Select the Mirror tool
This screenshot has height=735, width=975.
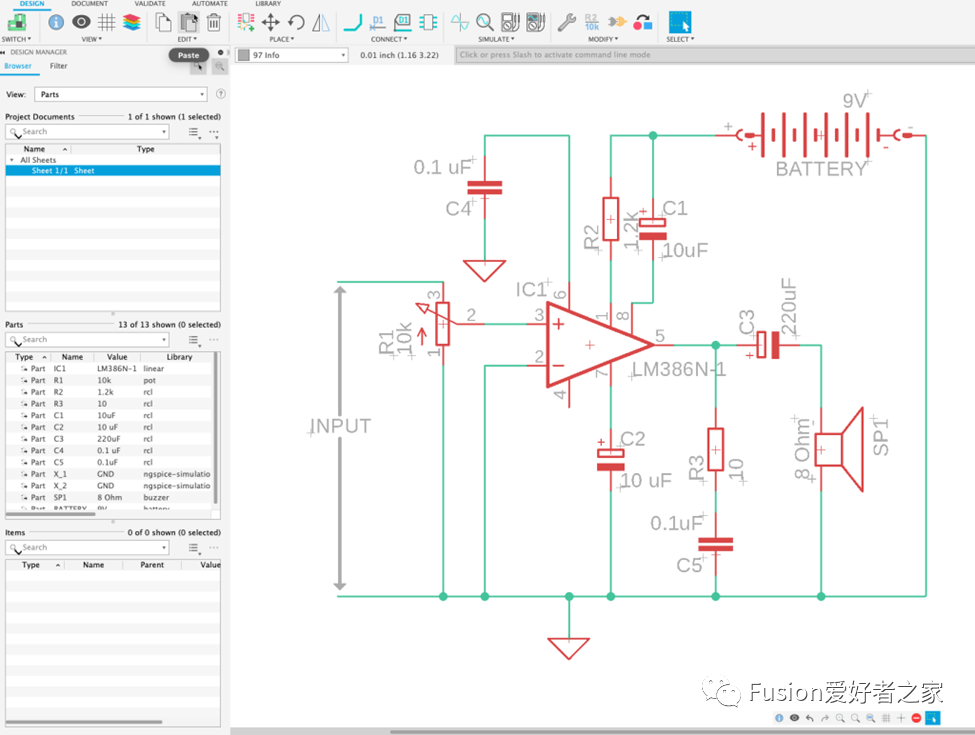click(321, 22)
